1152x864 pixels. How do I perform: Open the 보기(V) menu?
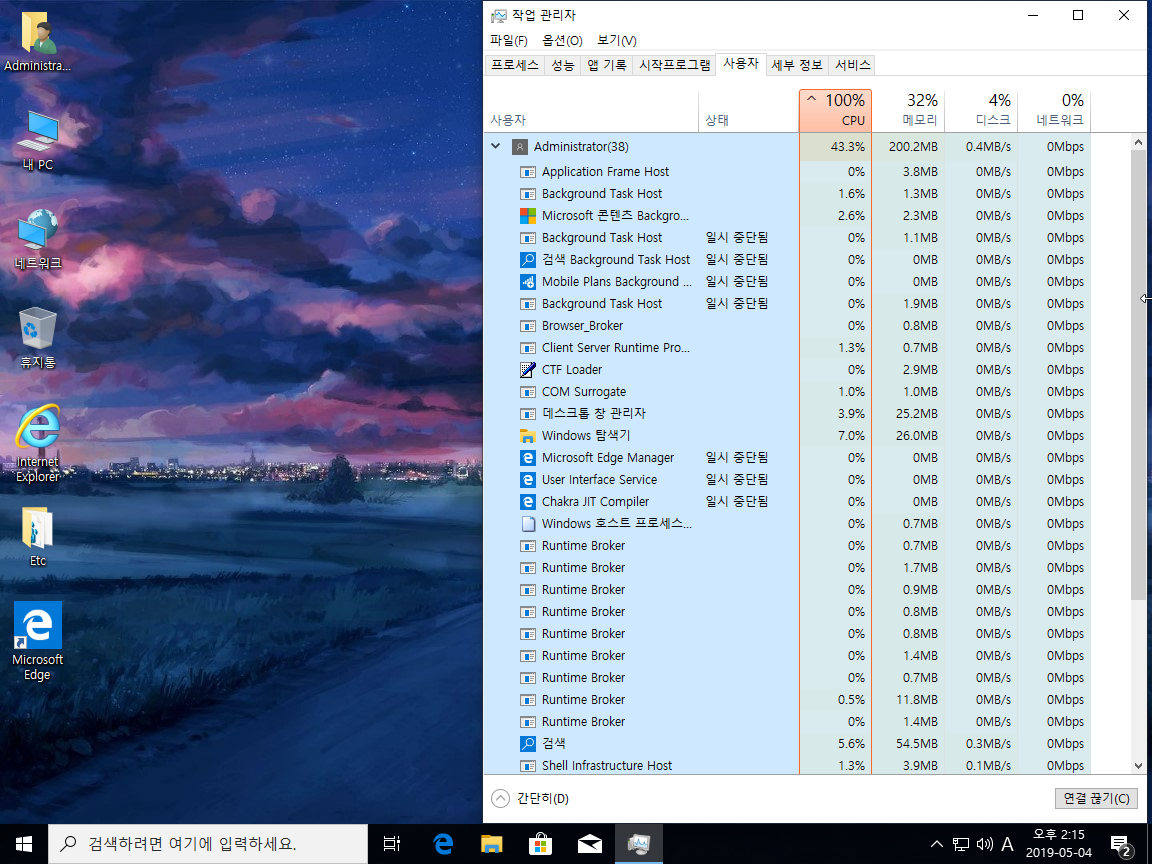[x=616, y=40]
